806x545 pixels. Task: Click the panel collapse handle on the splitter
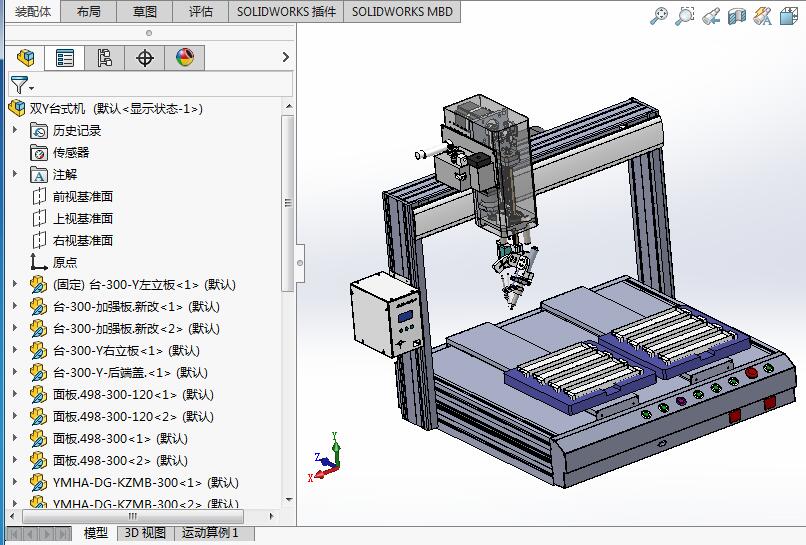coord(300,263)
